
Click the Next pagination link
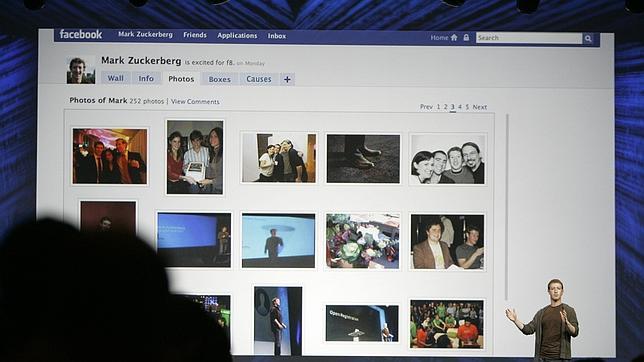coord(480,107)
